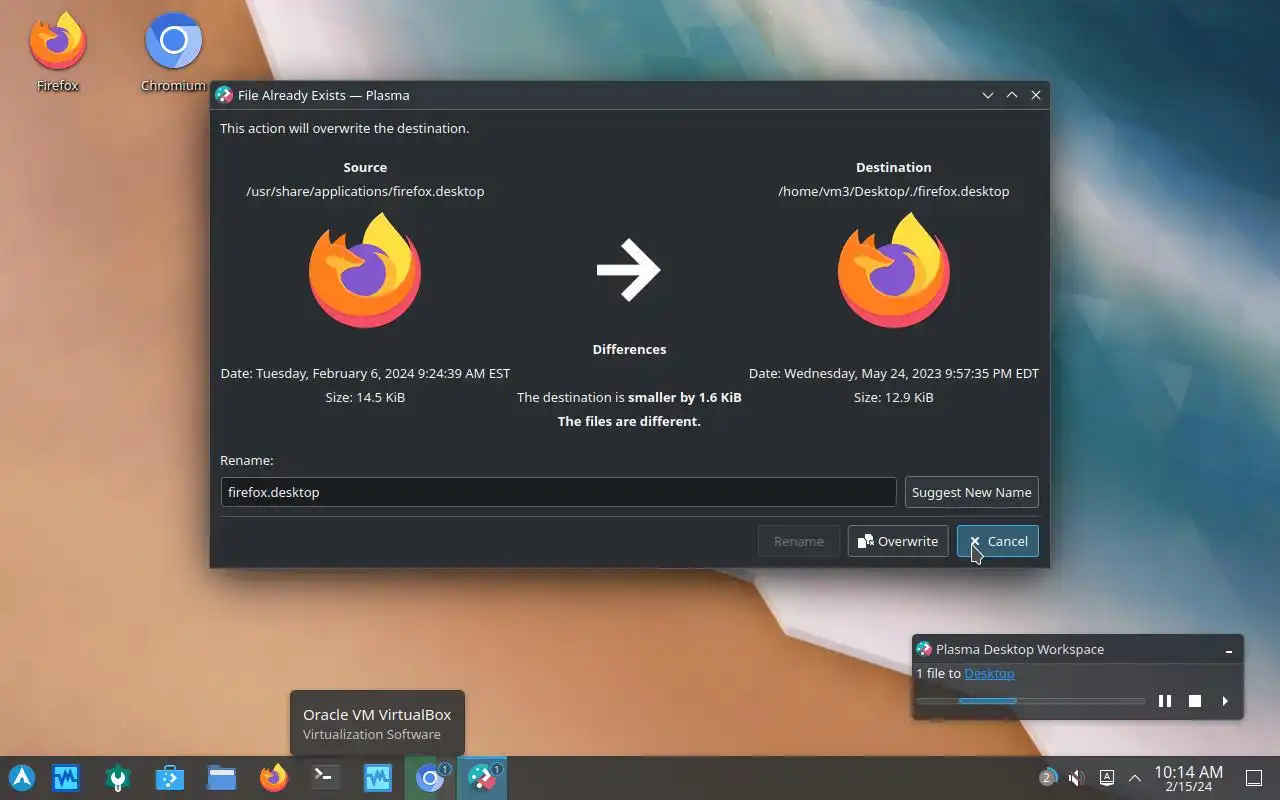Viewport: 1280px width, 800px height.
Task: Click the Show Desktop icon in the panel
Action: [1254, 778]
